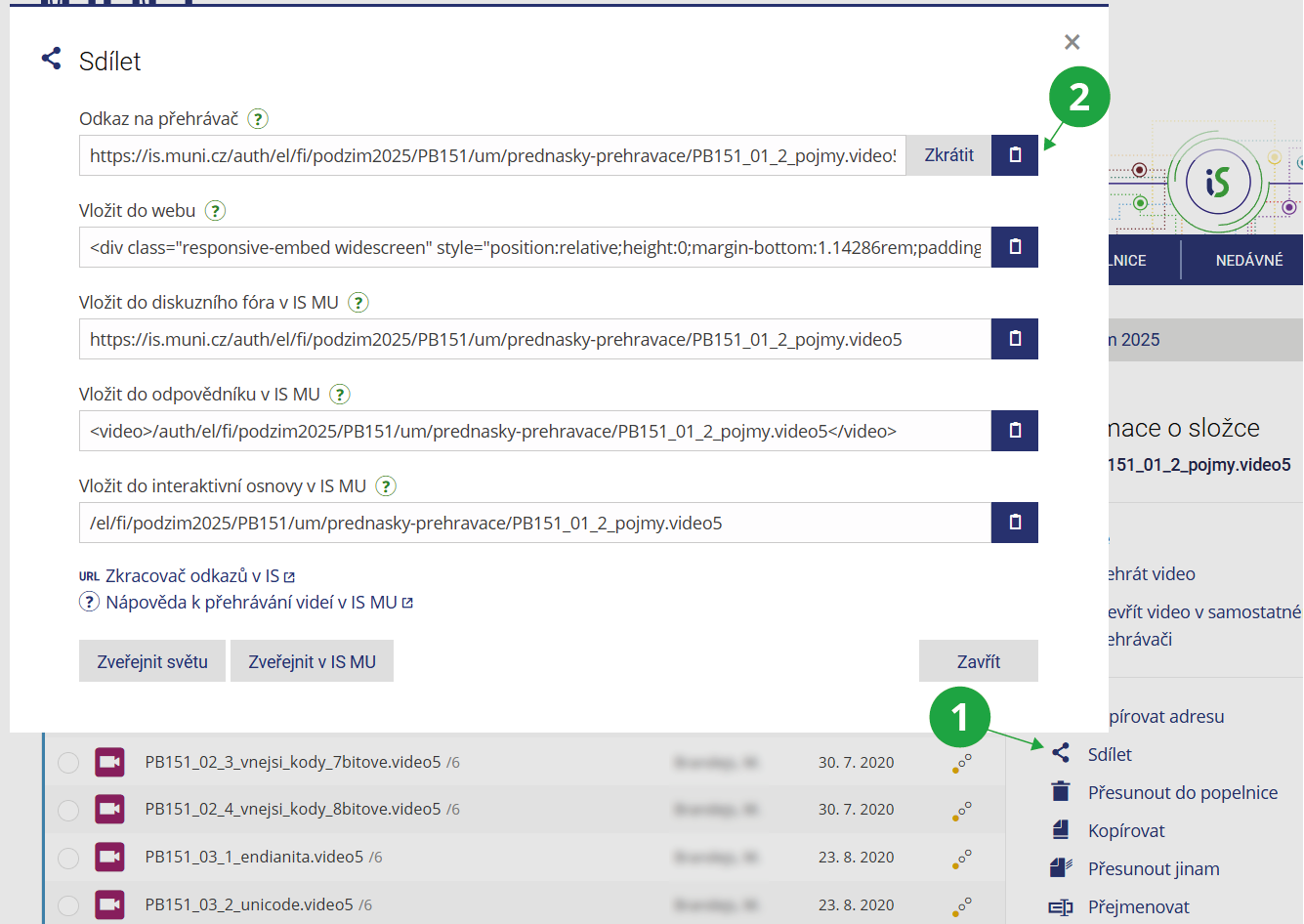Tick the checkbox for PB151_02_4_vnejsi_kody_8bitove.video5
Viewport: 1304px width, 924px height.
[x=68, y=810]
